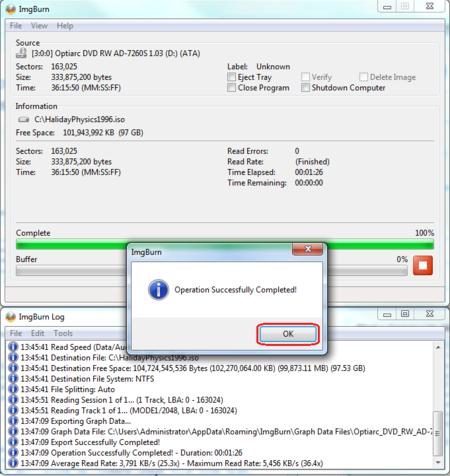Click the source DVD drive icon
The width and height of the screenshot is (450, 476).
pyautogui.click(x=21, y=53)
